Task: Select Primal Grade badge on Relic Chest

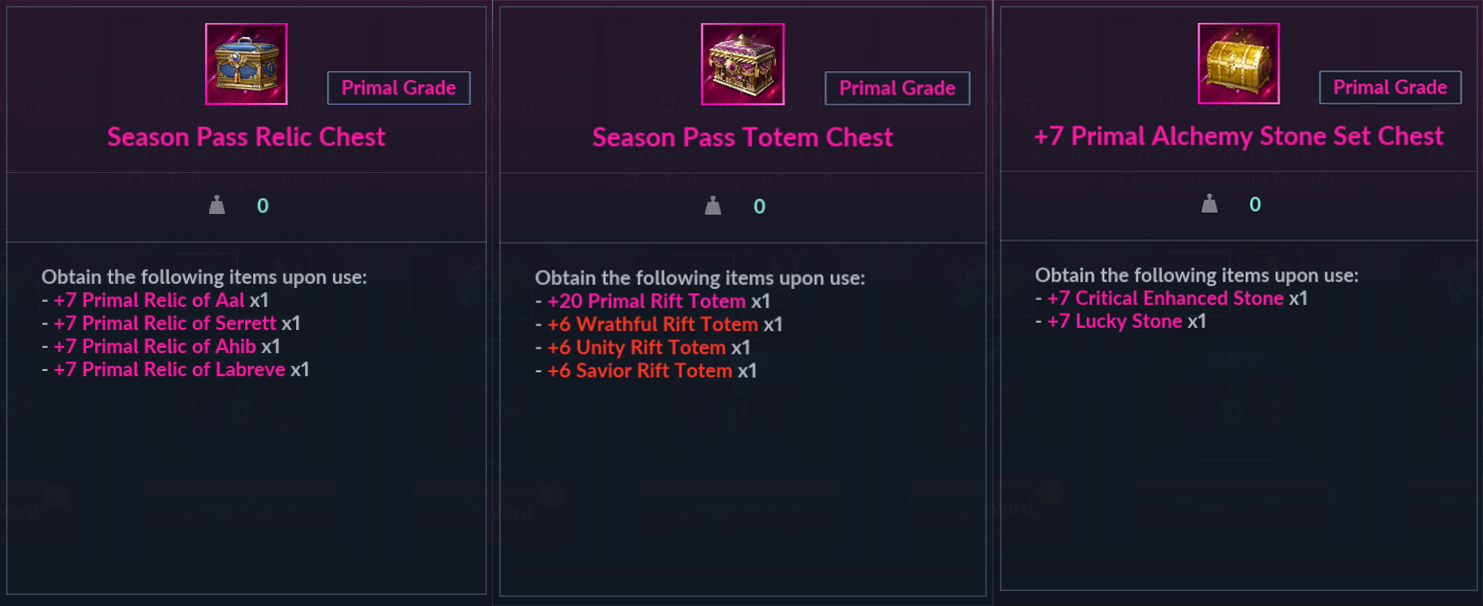Action: 399,88
